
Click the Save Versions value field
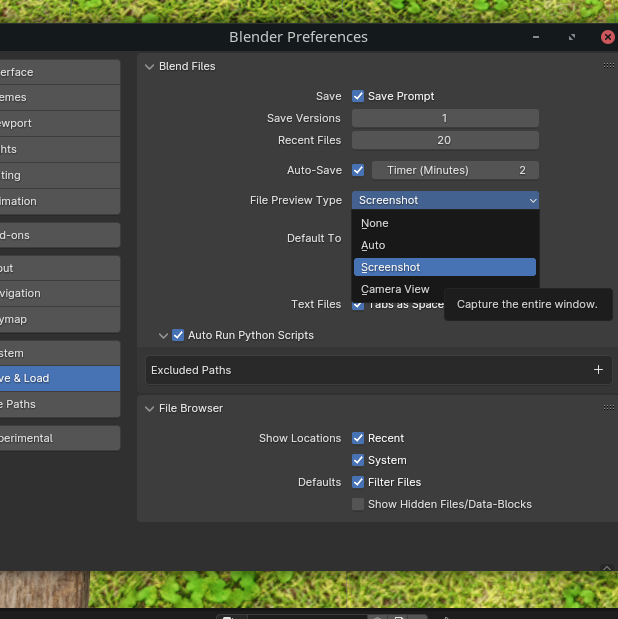(445, 118)
